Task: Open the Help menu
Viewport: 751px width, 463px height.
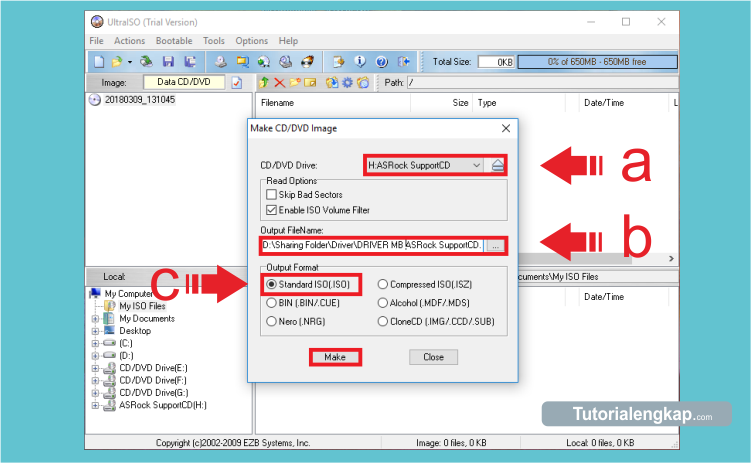Action: coord(288,41)
